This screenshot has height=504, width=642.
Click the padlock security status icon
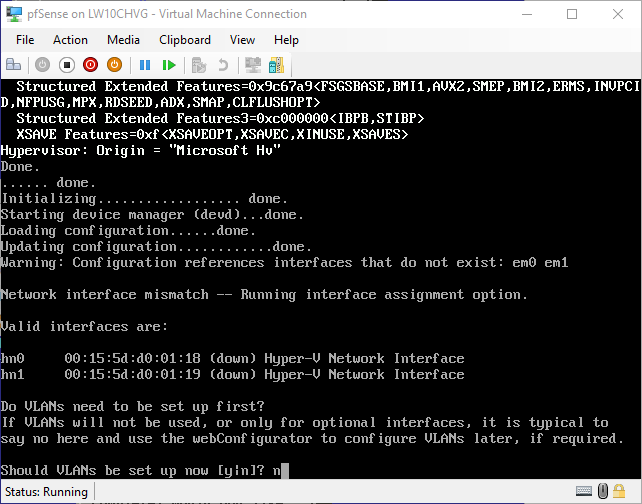click(x=619, y=490)
